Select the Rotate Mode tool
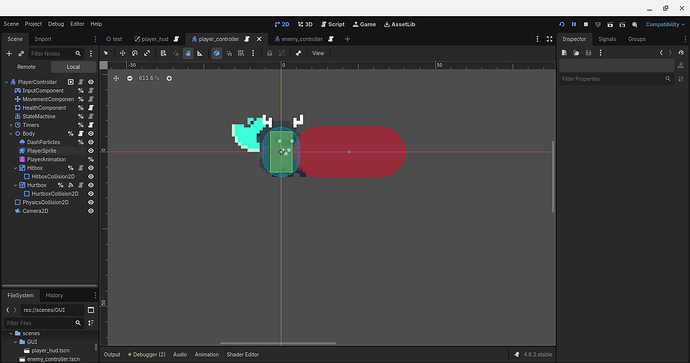 point(135,53)
